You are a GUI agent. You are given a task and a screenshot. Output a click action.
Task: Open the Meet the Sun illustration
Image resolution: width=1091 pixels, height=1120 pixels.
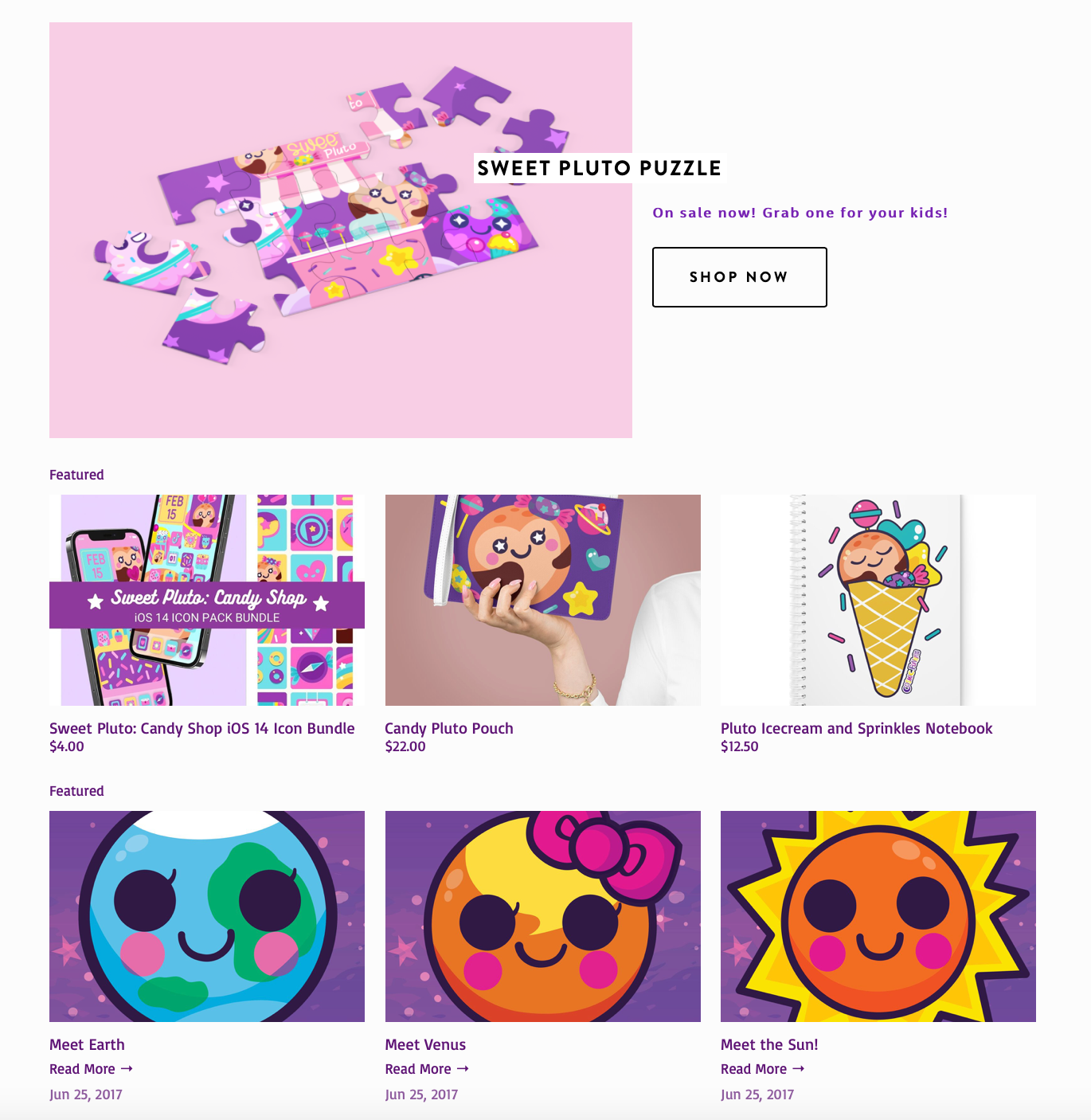pos(878,916)
